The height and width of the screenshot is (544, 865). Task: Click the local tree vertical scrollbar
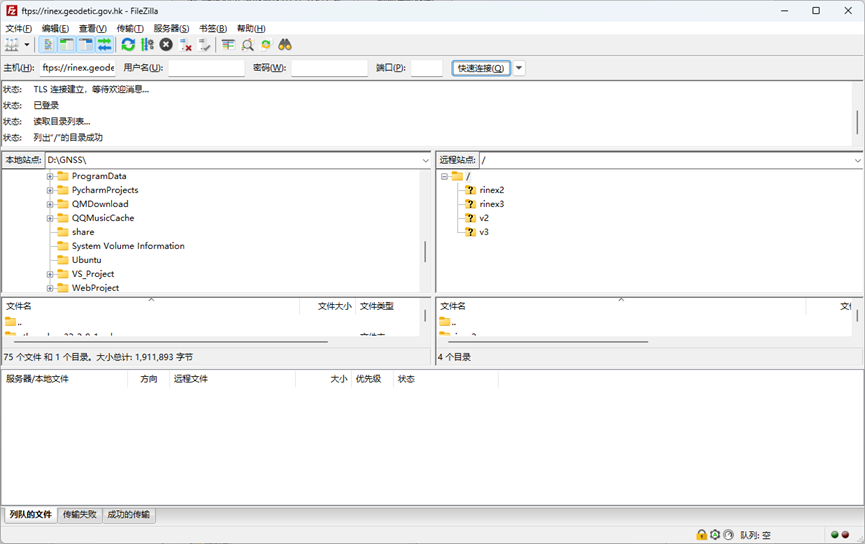(425, 250)
